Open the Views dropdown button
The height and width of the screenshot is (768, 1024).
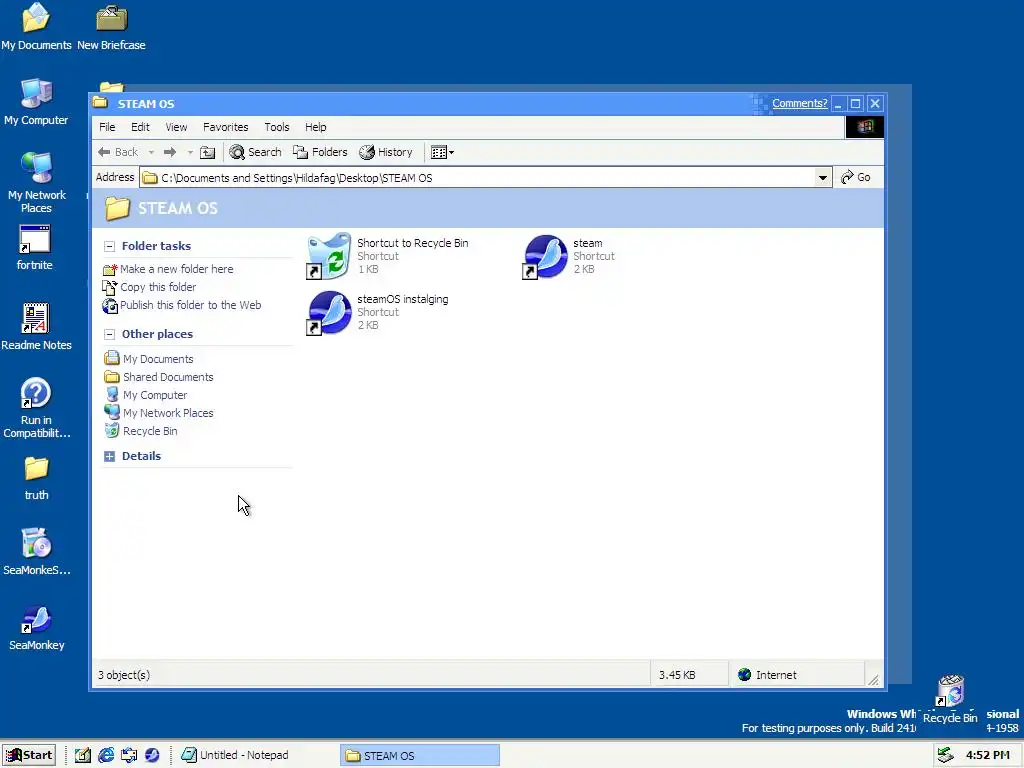[x=442, y=152]
